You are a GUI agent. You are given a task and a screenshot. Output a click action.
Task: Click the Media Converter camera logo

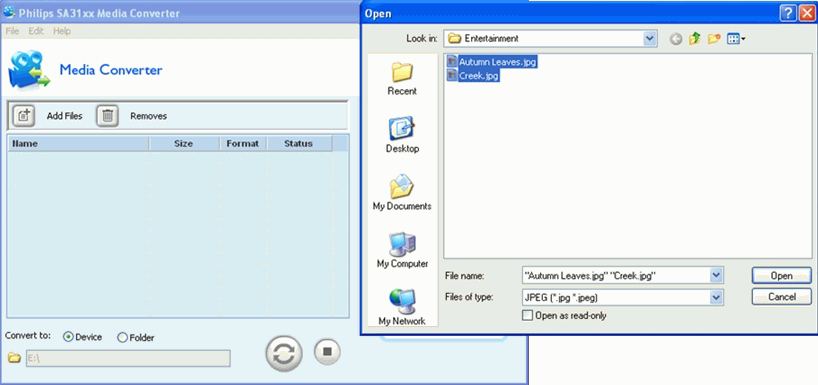pos(29,69)
